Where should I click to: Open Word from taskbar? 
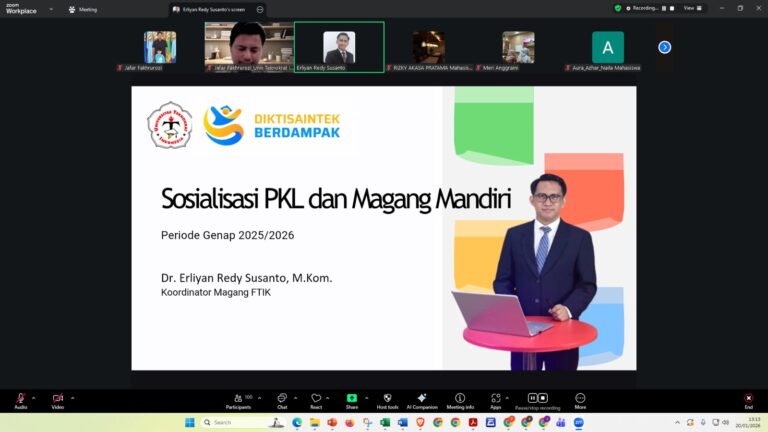(403, 422)
